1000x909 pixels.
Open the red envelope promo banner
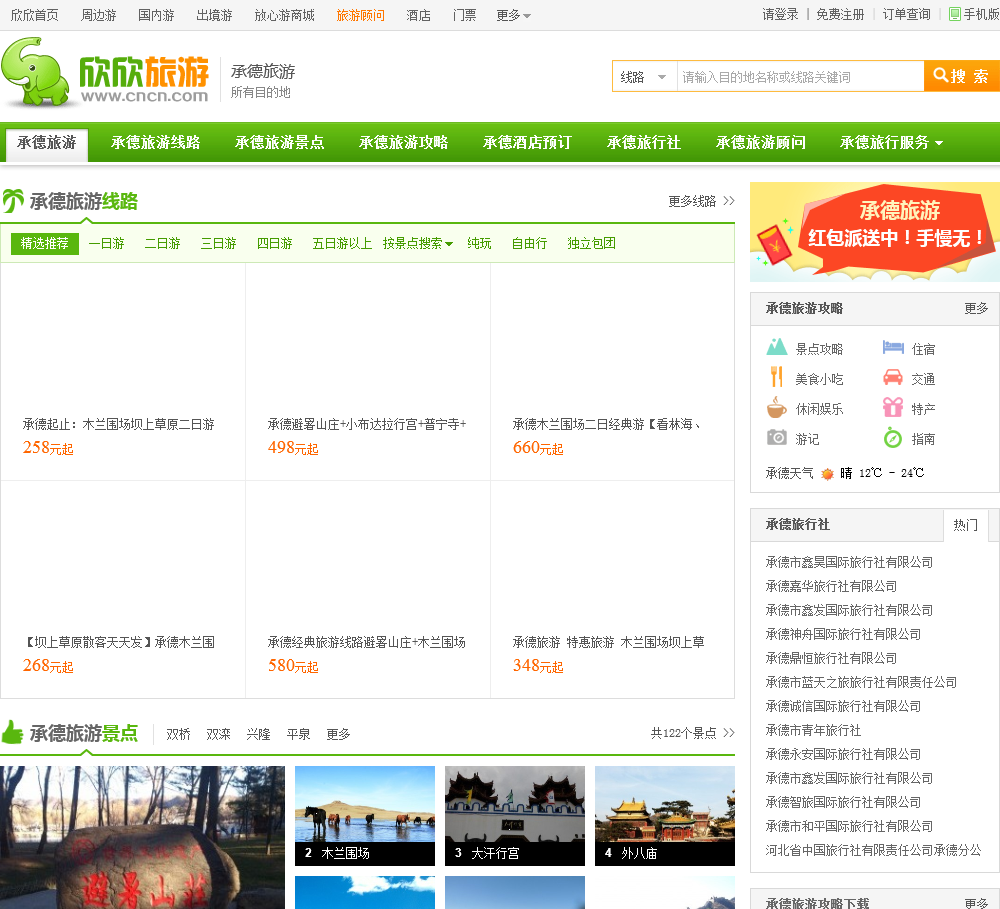point(874,232)
